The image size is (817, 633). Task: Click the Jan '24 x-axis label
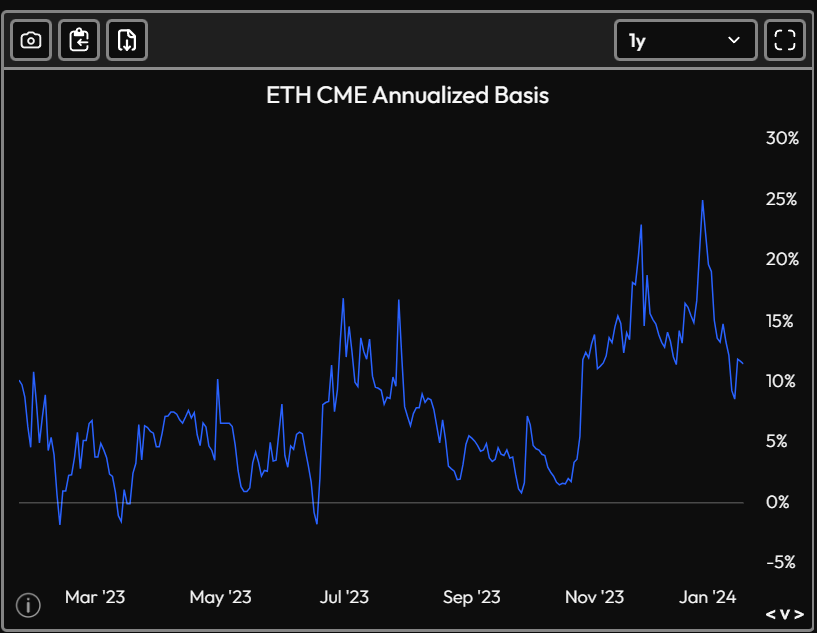tap(707, 597)
